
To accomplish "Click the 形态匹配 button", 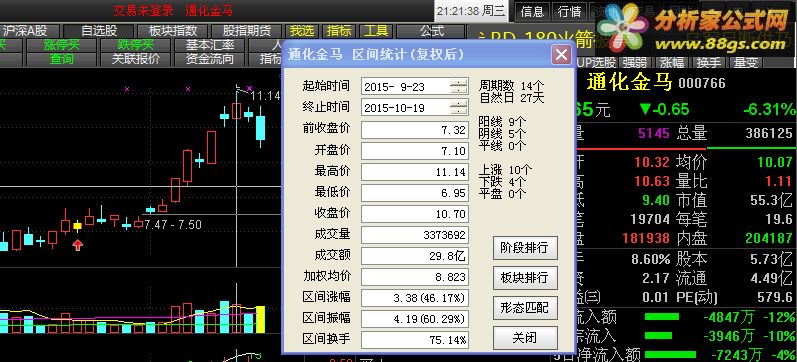I will 525,308.
